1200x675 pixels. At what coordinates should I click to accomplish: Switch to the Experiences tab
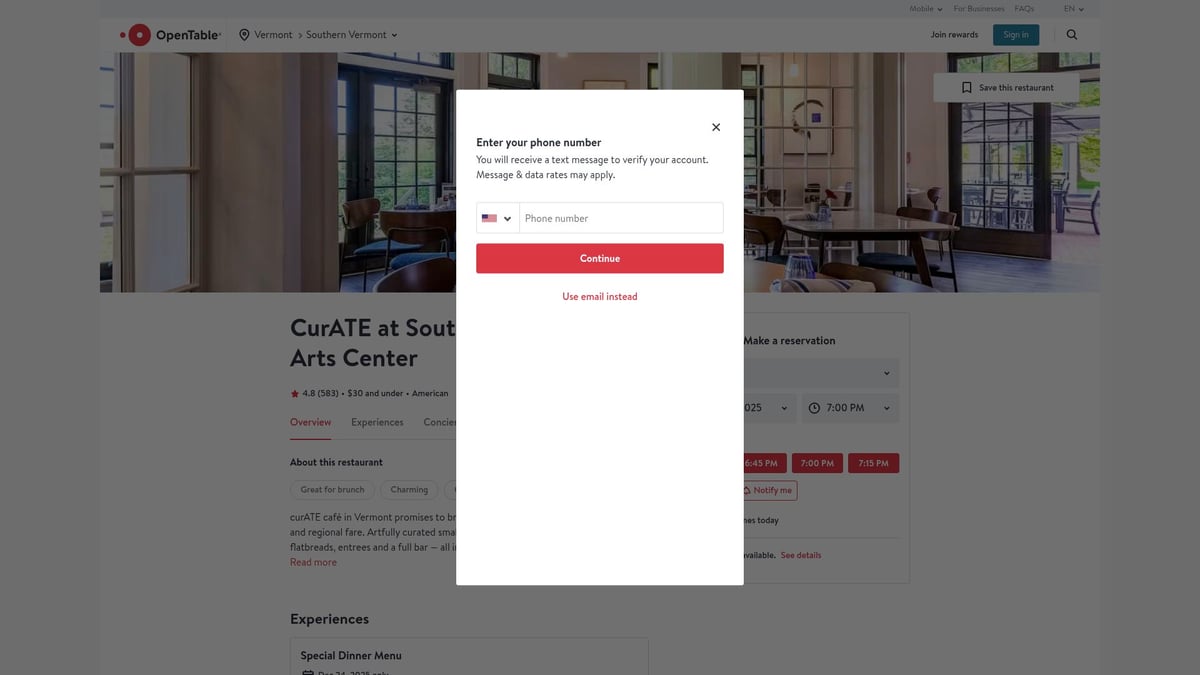(x=377, y=422)
